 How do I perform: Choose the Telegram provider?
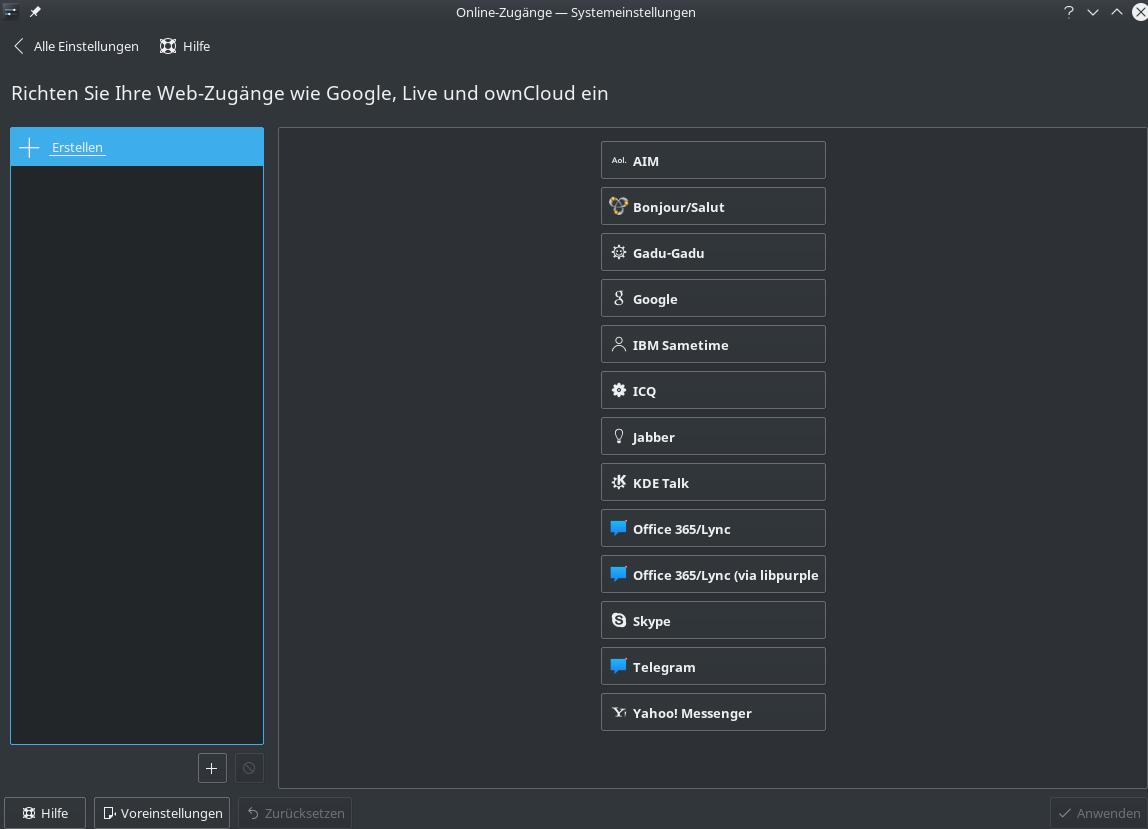point(713,666)
